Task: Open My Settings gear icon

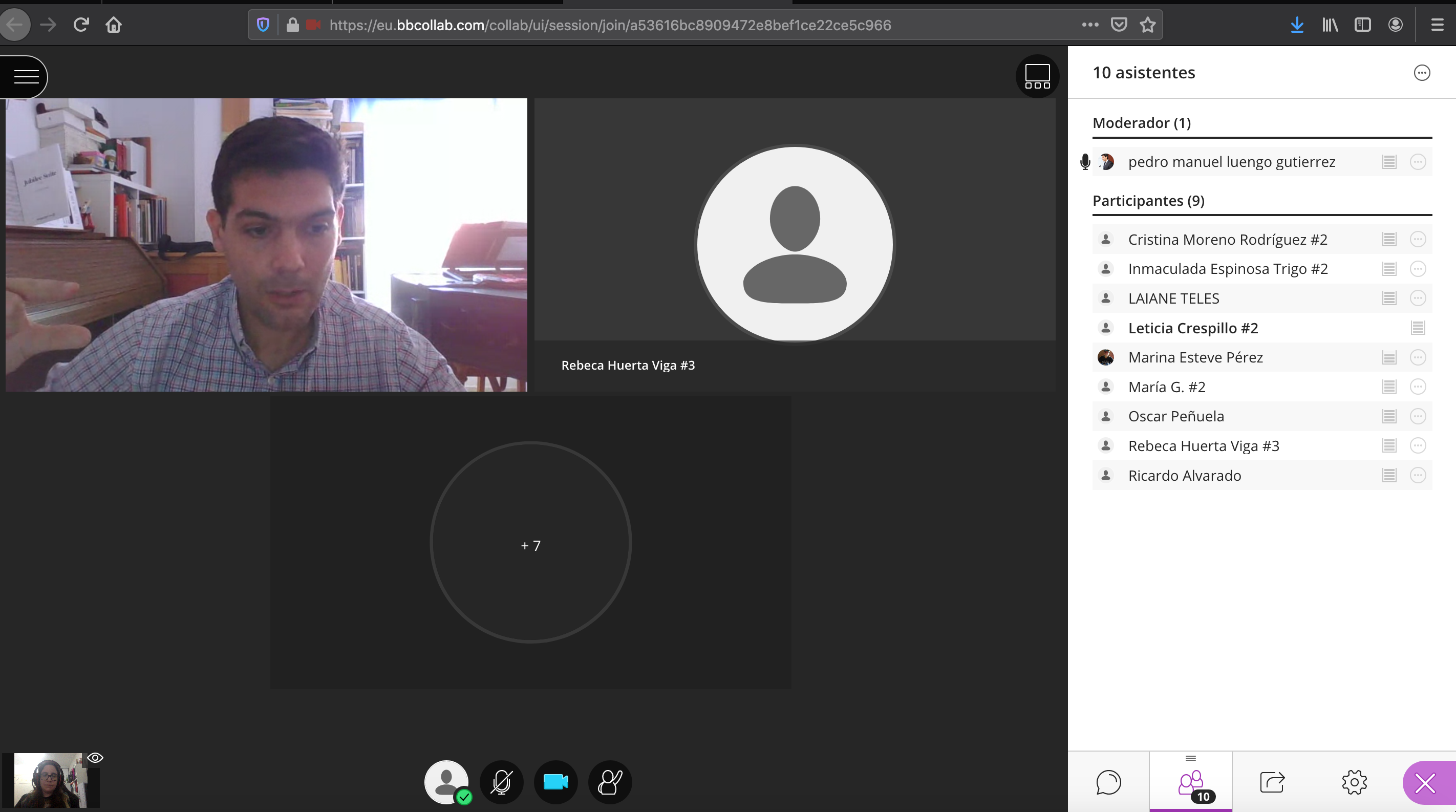Action: tap(1354, 782)
